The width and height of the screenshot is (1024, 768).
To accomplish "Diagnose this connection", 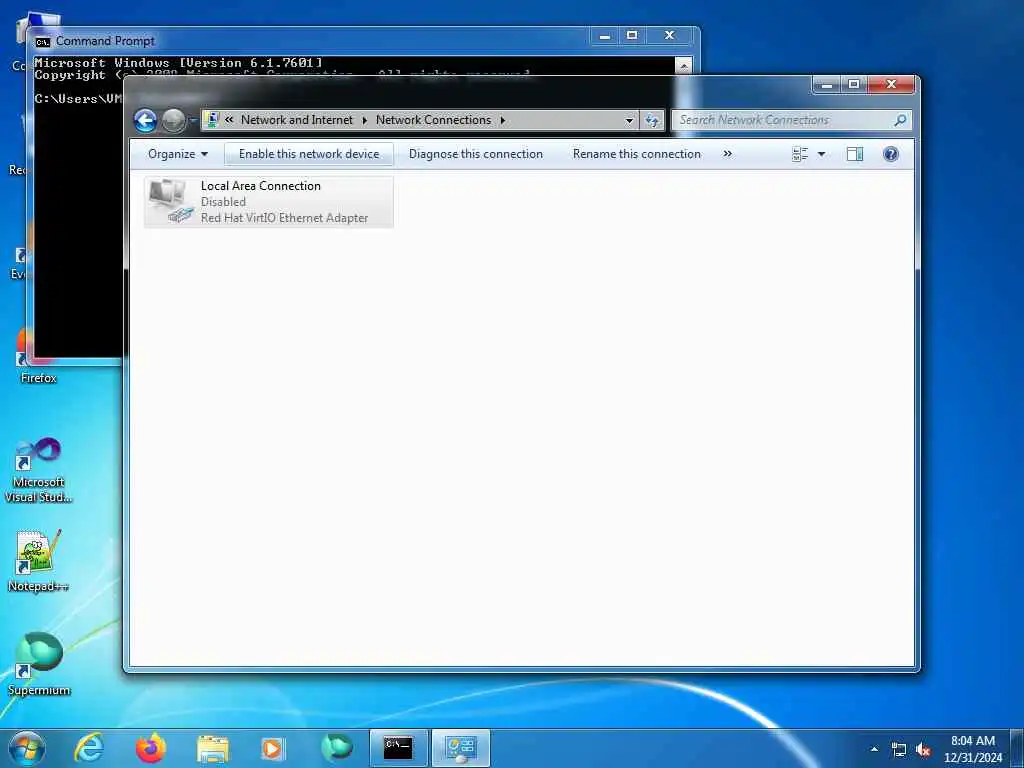I will [475, 154].
